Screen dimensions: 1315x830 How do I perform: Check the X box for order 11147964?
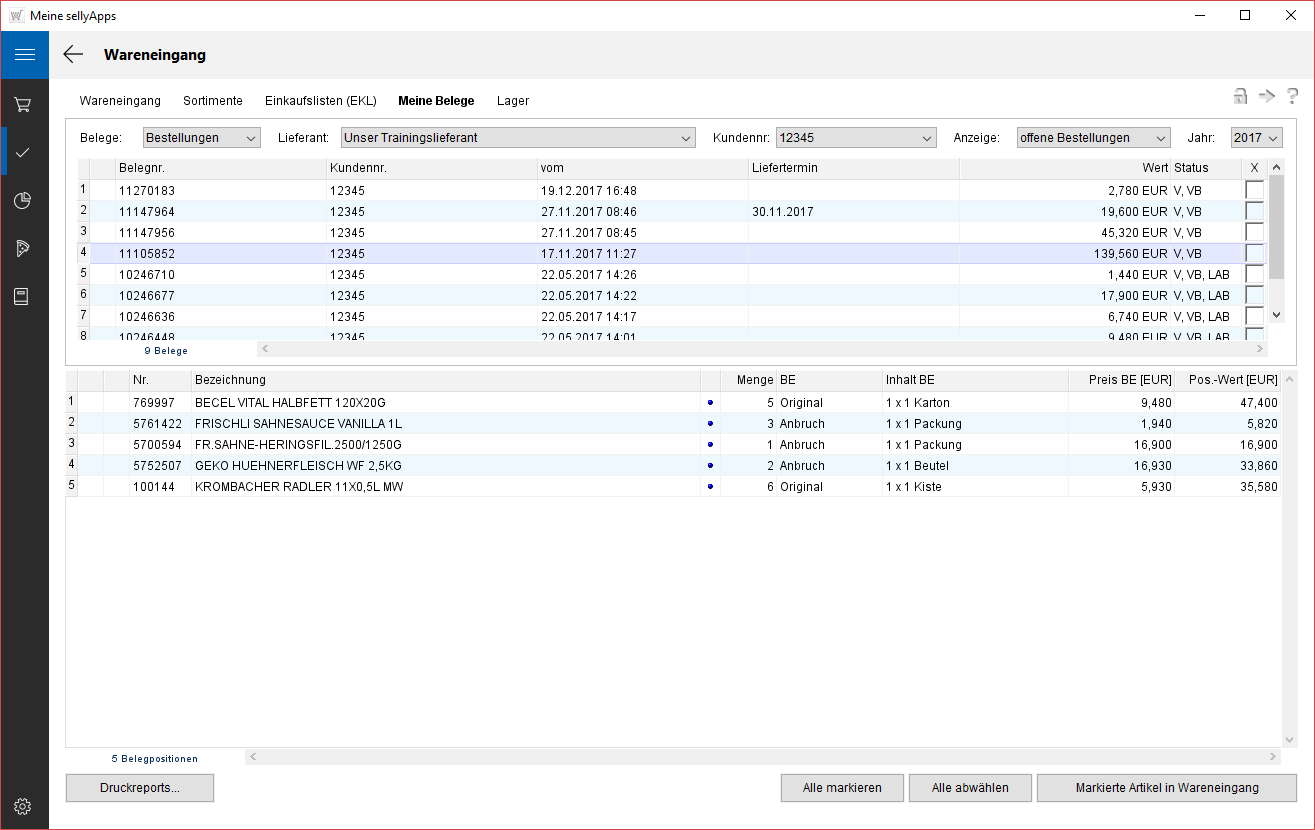pos(1254,211)
